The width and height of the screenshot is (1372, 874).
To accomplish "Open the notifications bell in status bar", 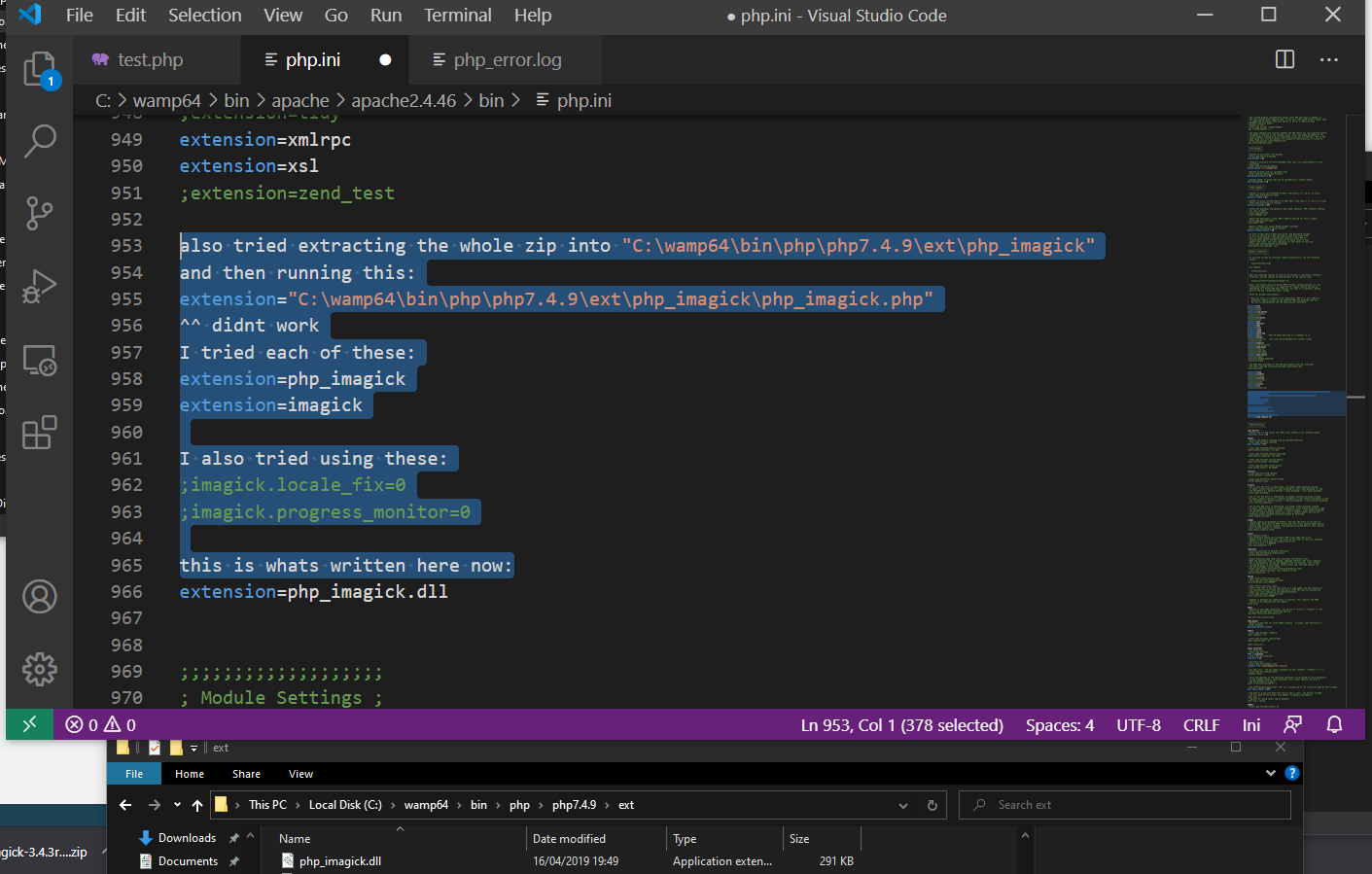I will point(1334,725).
